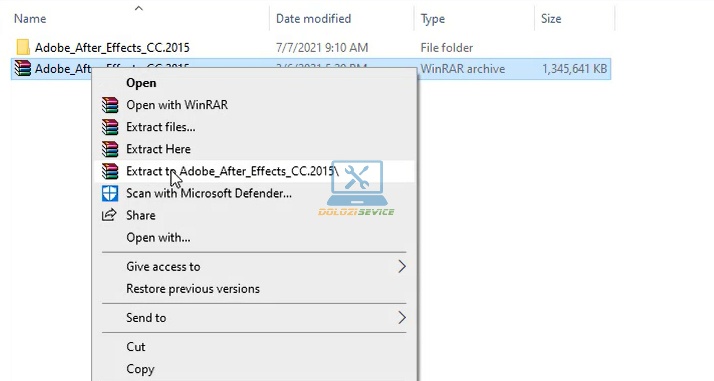Expand the Give access to submenu arrow

coord(402,267)
